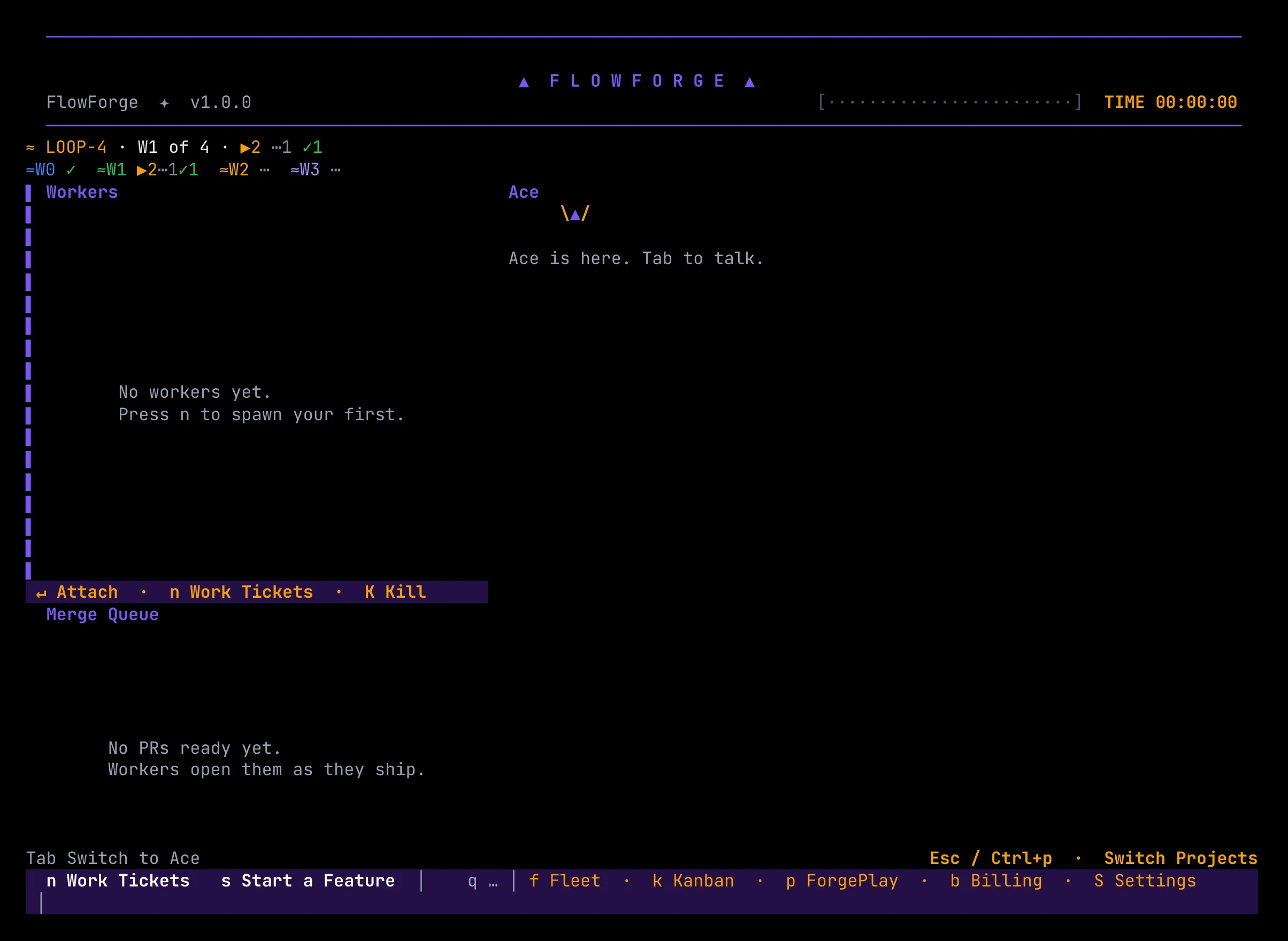Click the 'W1 of 4' wave indicator
This screenshot has width=1288, height=941.
(173, 148)
